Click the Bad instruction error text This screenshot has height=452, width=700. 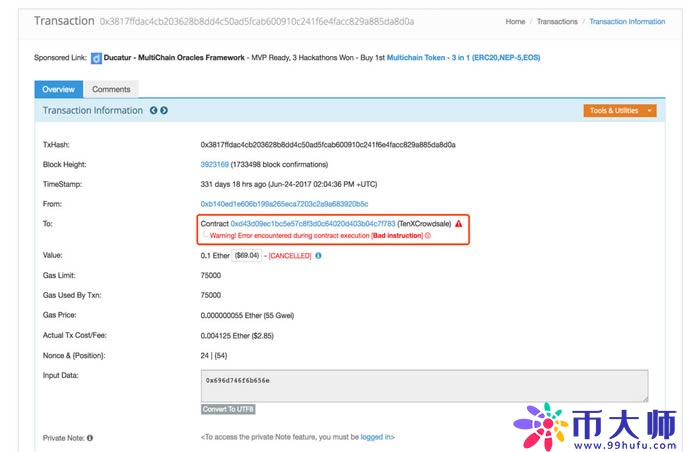pos(397,235)
